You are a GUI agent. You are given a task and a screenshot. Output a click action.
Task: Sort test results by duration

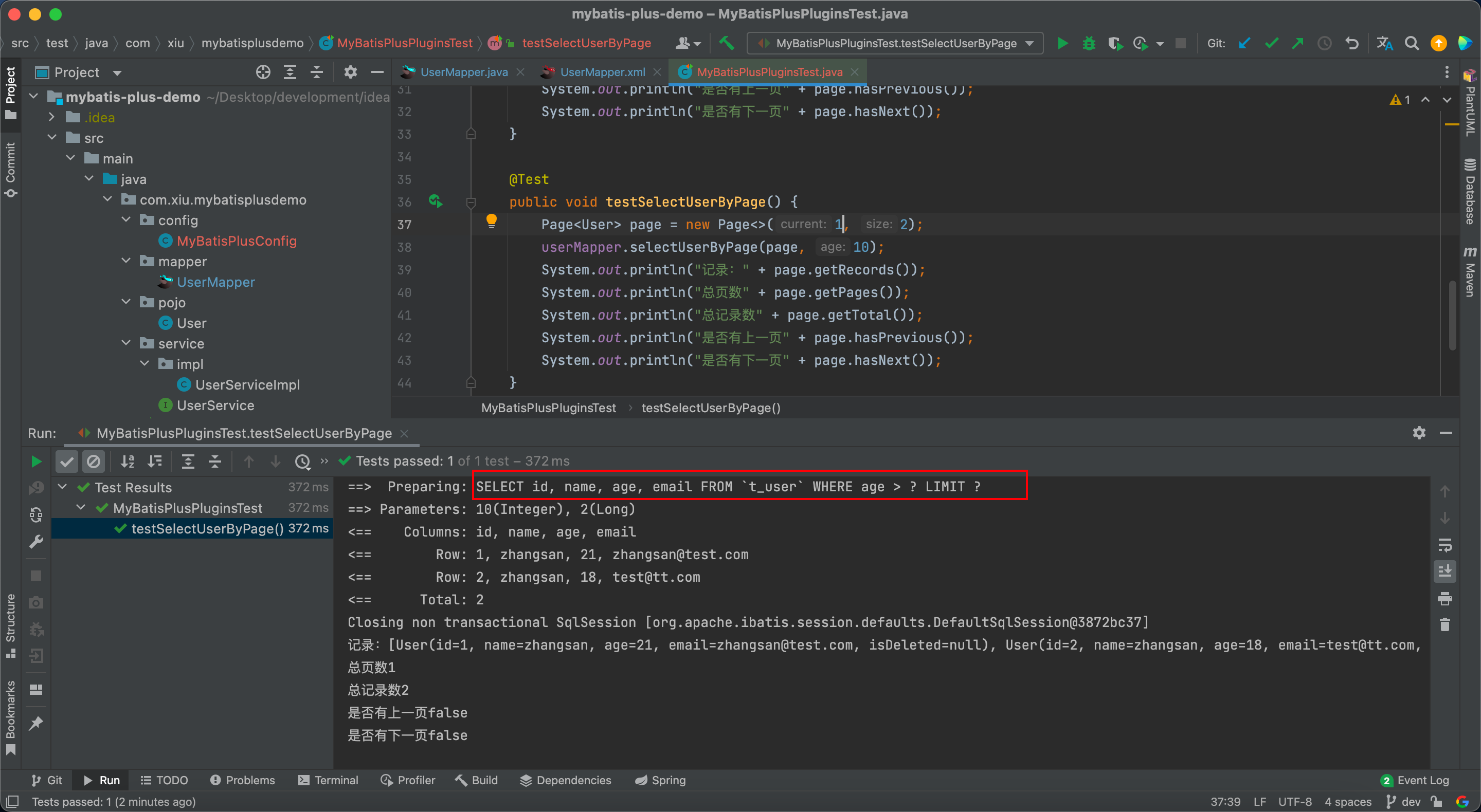(154, 462)
